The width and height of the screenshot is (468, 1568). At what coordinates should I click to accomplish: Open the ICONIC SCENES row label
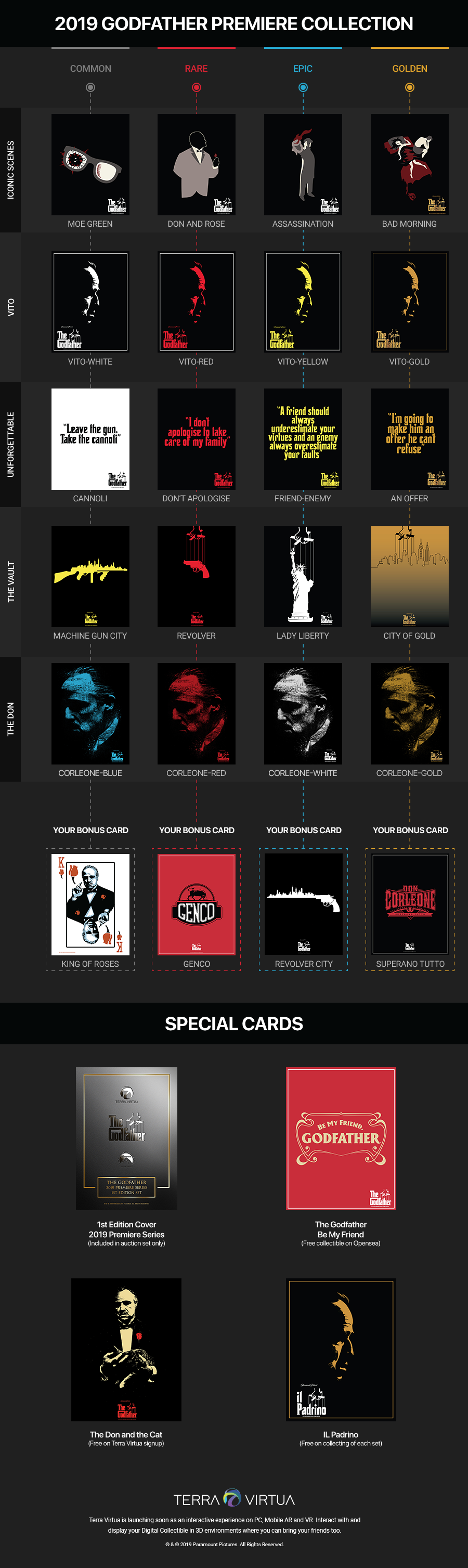coord(10,170)
